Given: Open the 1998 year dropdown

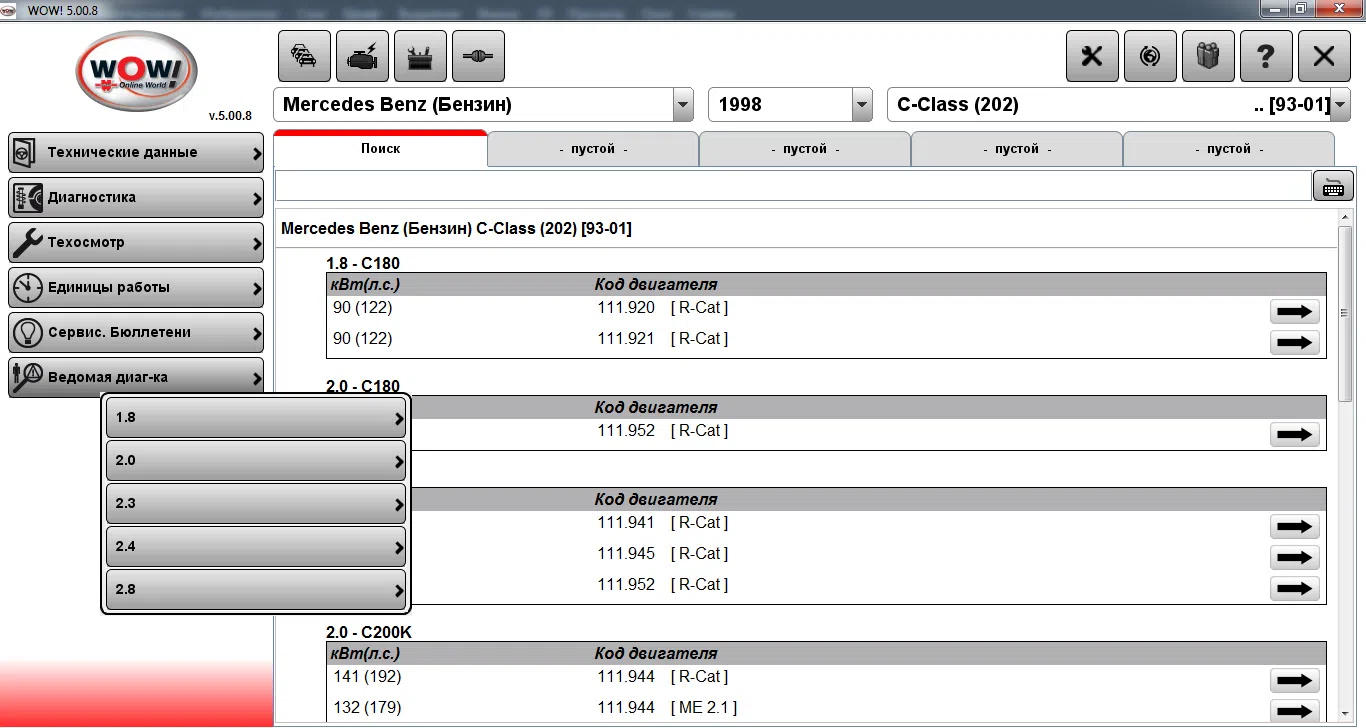Looking at the screenshot, I should (x=860, y=104).
